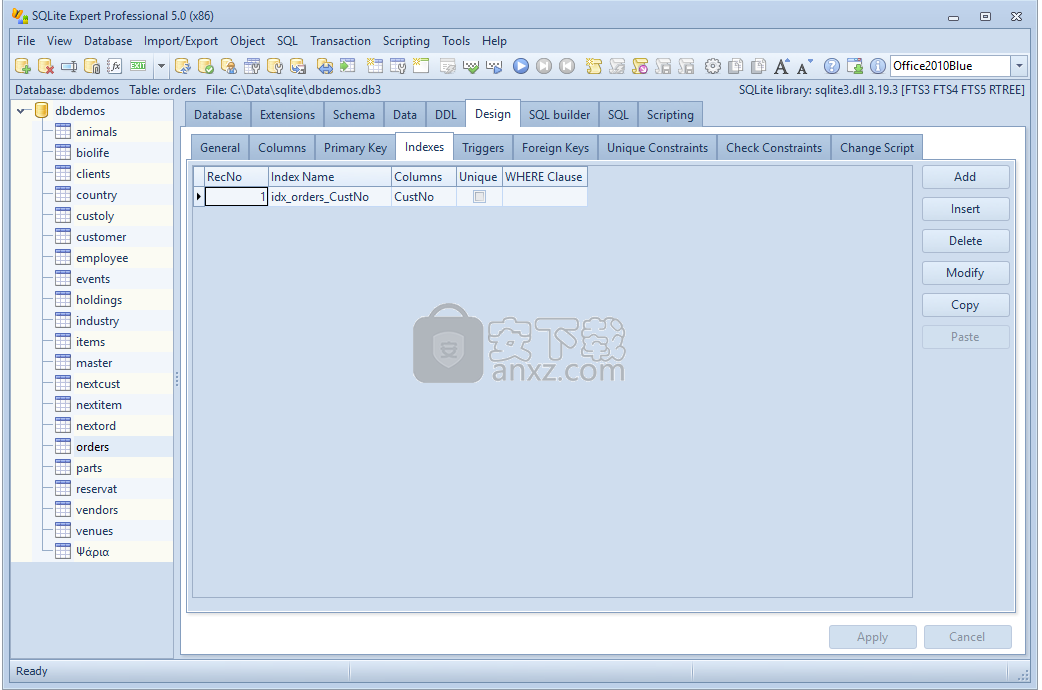Screen dimensions: 1042x690
Task: Click the Copy button
Action: (966, 304)
